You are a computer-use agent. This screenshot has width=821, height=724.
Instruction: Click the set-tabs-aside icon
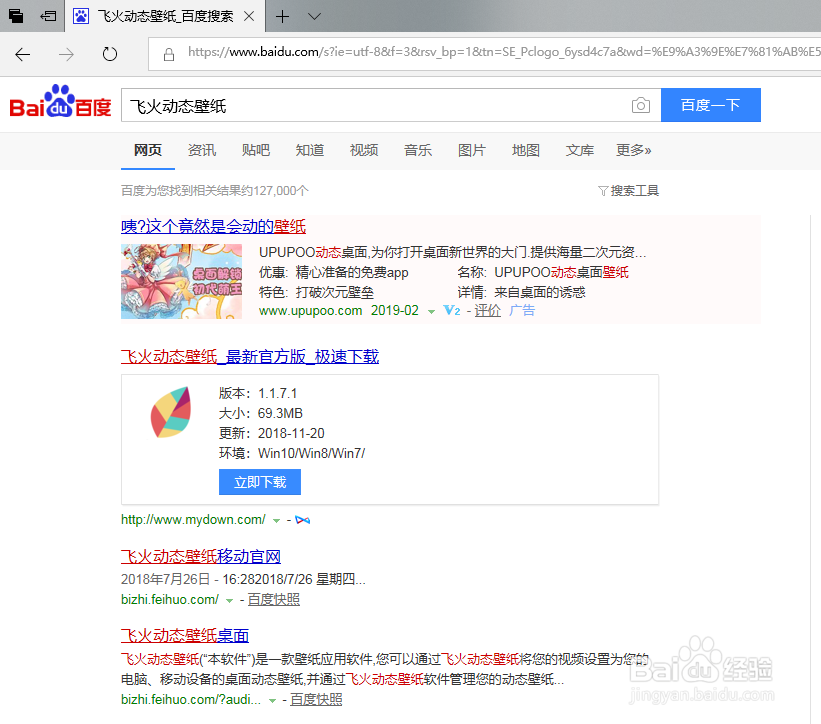pos(49,16)
